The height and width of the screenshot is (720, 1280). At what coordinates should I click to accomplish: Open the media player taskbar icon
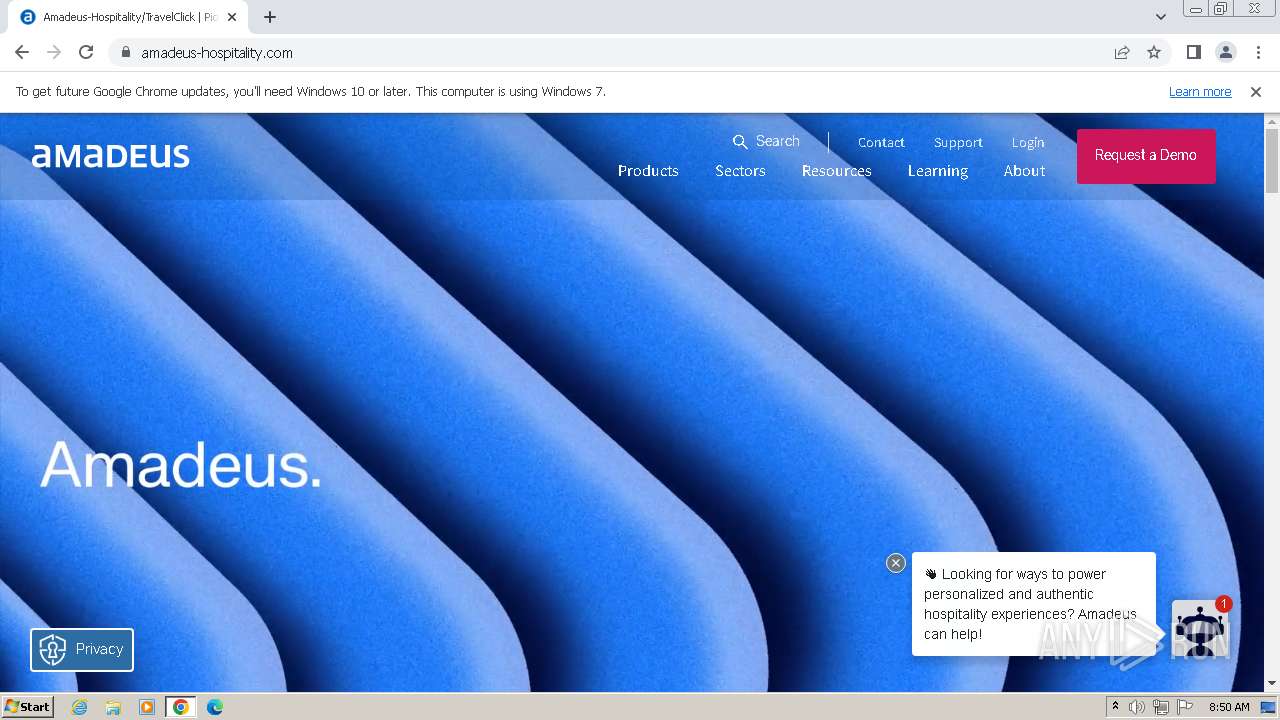147,707
